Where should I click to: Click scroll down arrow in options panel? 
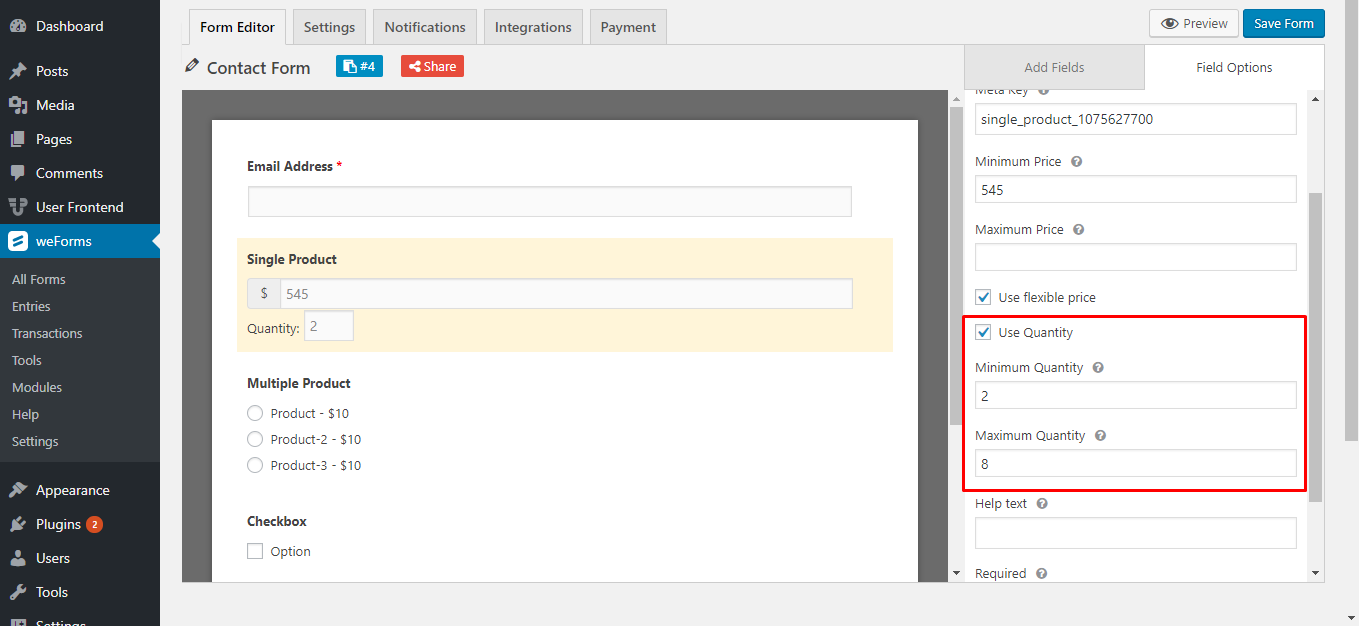click(x=1315, y=573)
